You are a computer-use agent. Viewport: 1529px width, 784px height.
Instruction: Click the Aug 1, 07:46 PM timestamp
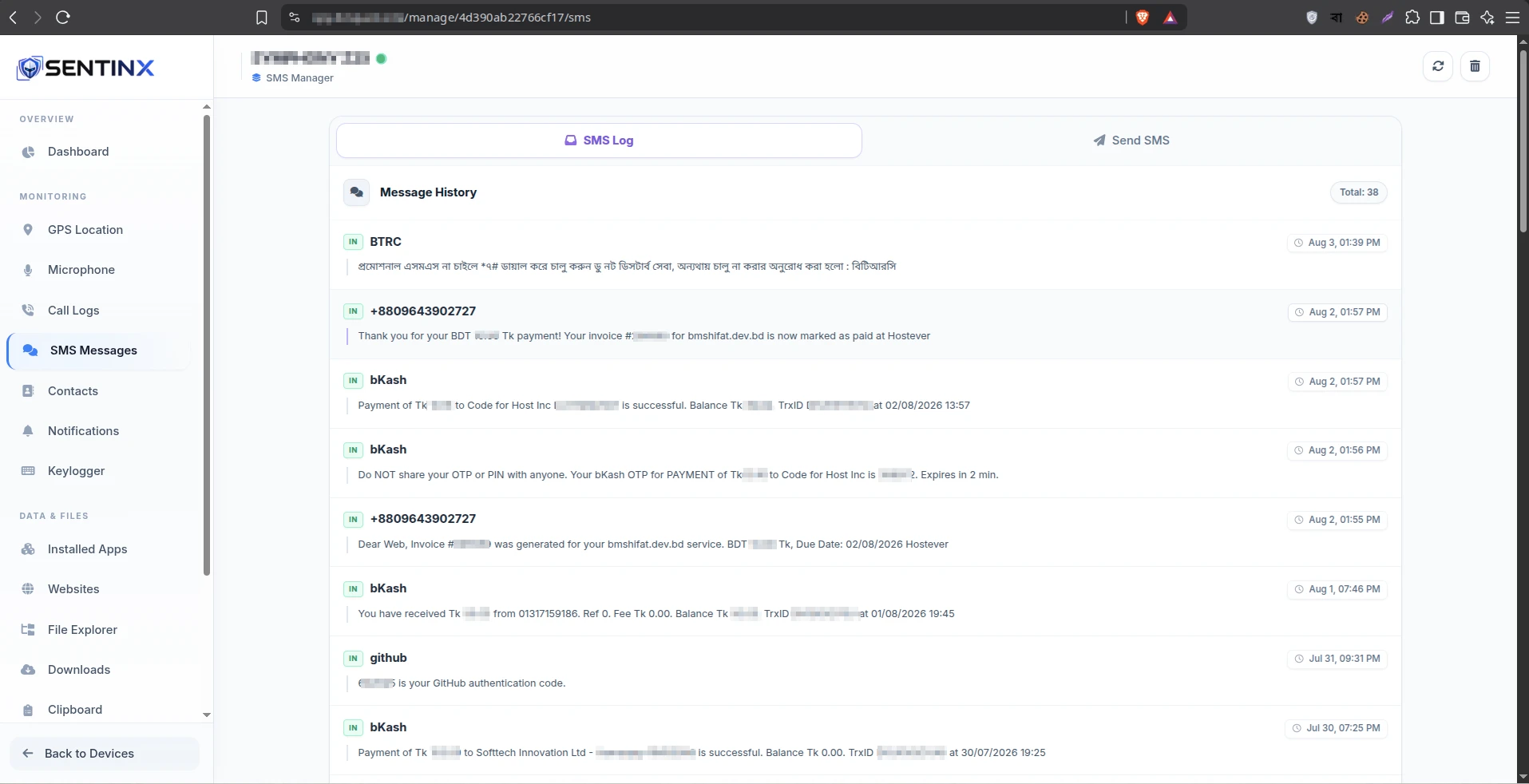pos(1337,589)
